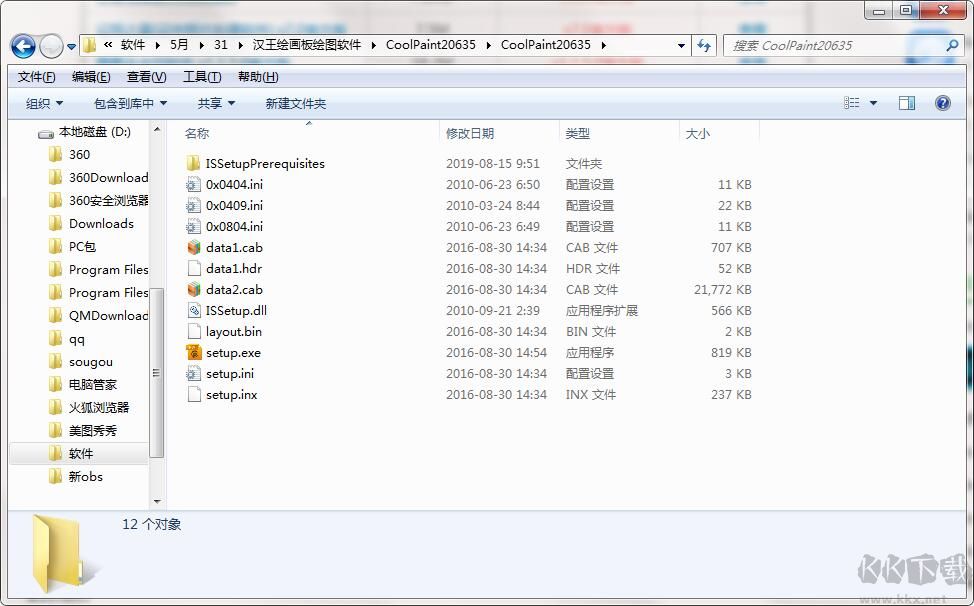This screenshot has width=974, height=606.
Task: Open the 组织 dropdown
Action: pos(45,103)
